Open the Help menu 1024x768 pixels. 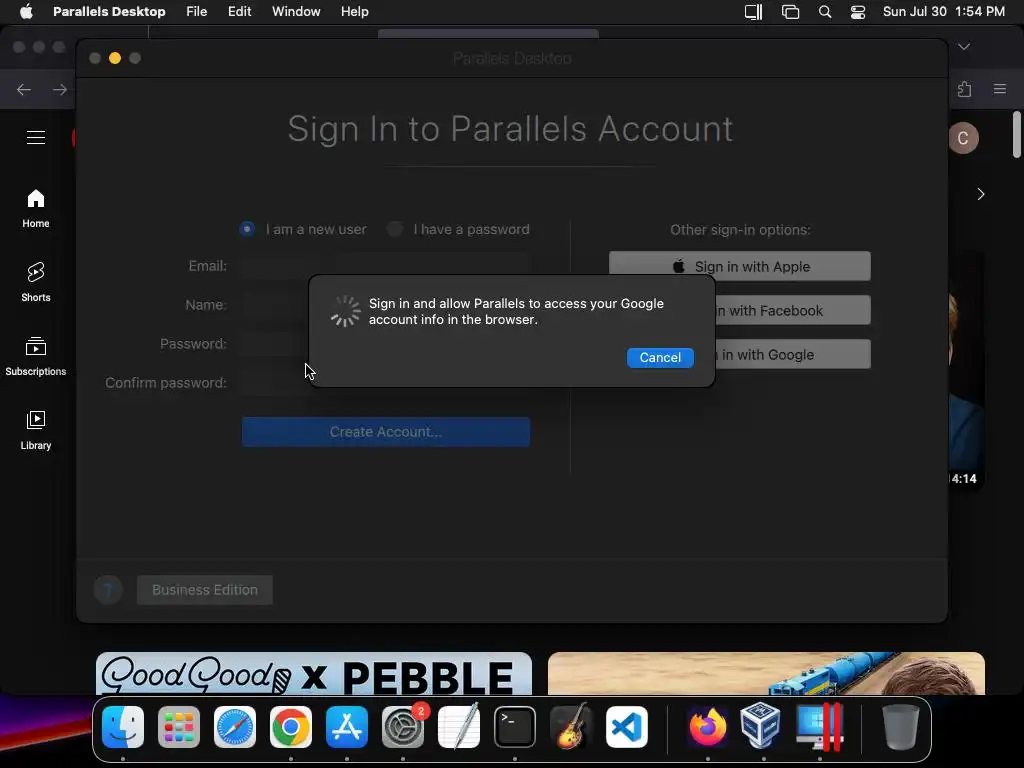355,12
